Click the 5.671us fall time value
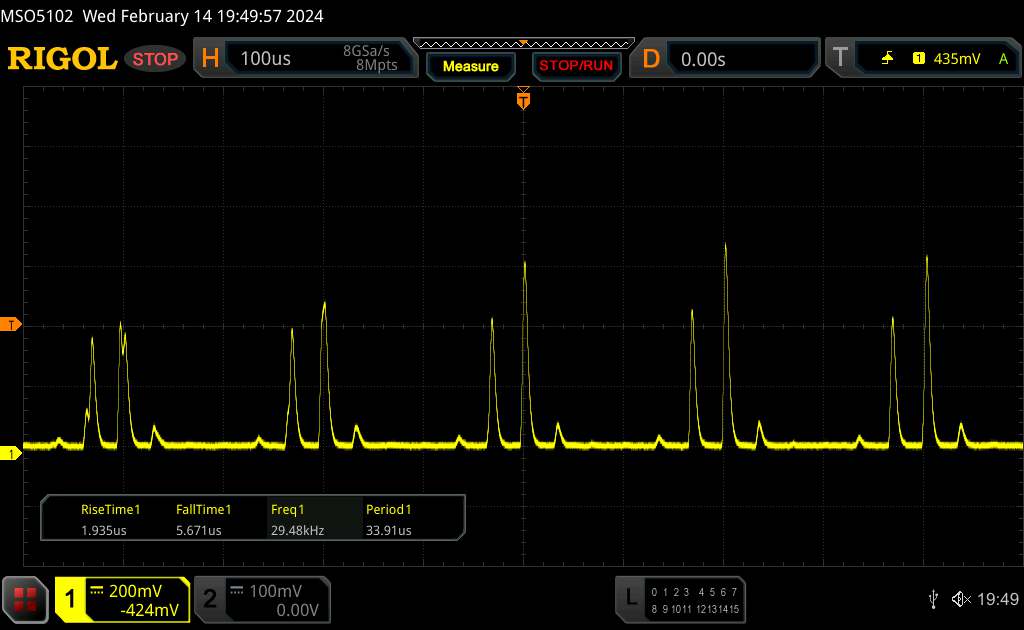This screenshot has width=1024, height=630. pyautogui.click(x=199, y=530)
